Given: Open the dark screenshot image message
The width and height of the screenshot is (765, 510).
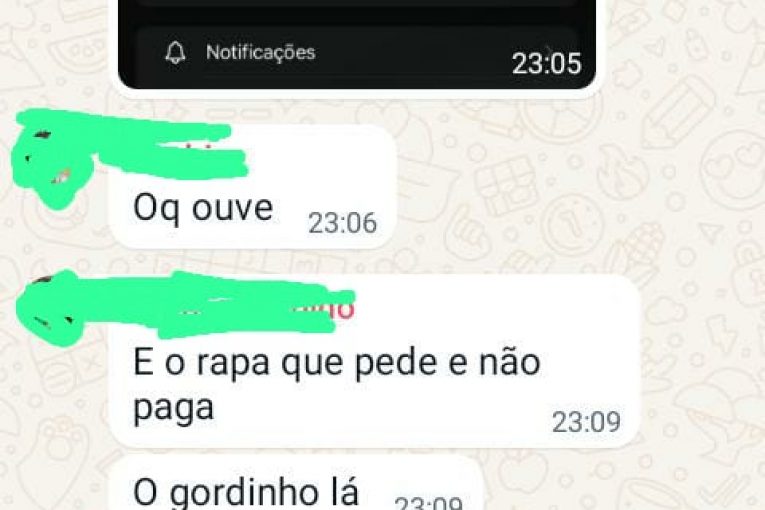Looking at the screenshot, I should pyautogui.click(x=357, y=44).
